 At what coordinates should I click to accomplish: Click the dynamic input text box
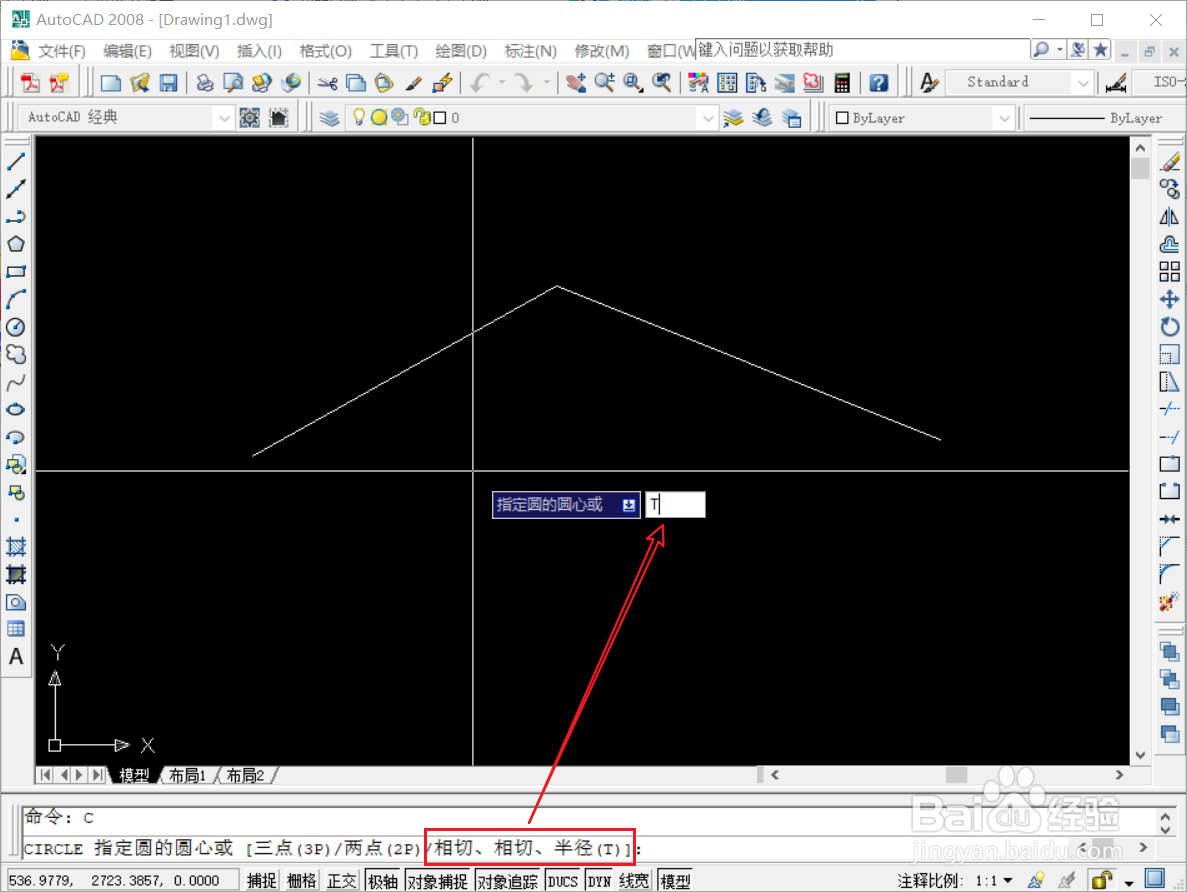pos(675,505)
